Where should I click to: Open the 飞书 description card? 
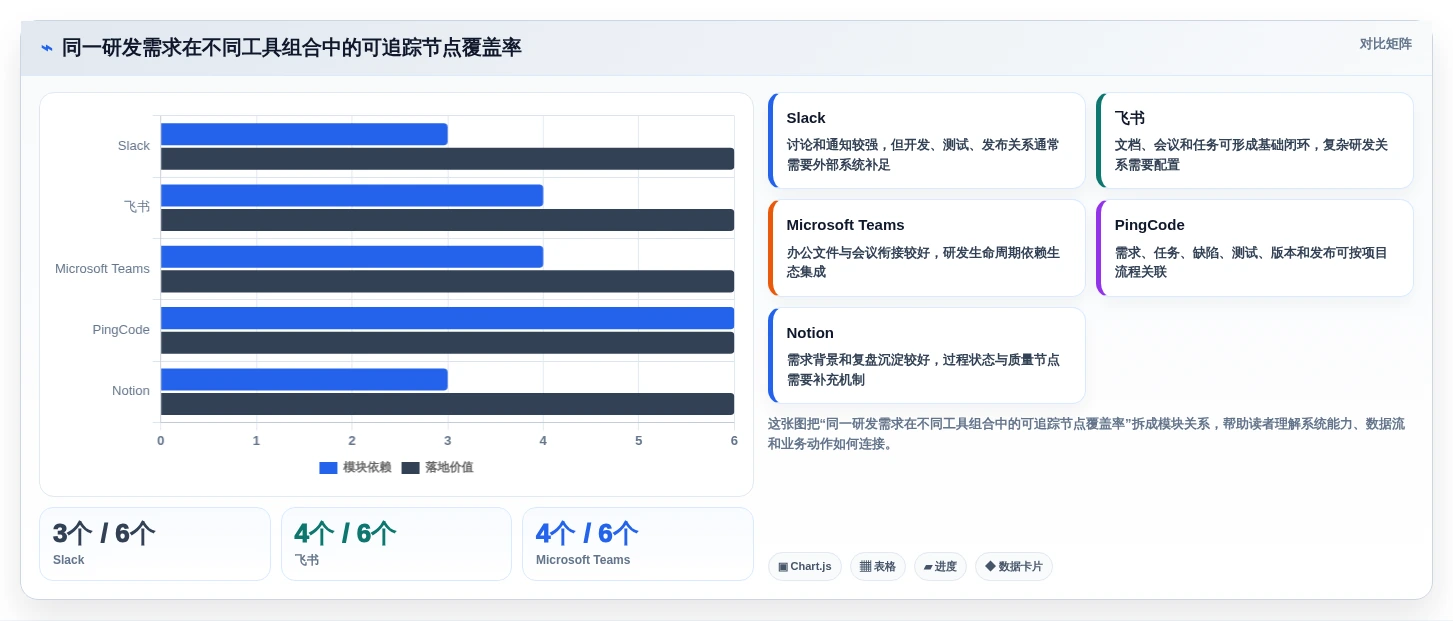coord(1254,140)
